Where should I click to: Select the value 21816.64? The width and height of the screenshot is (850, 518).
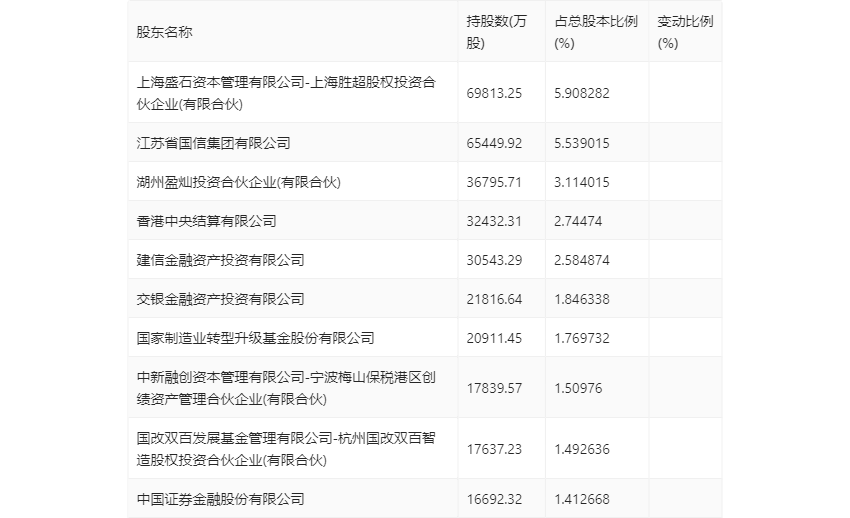coord(494,299)
